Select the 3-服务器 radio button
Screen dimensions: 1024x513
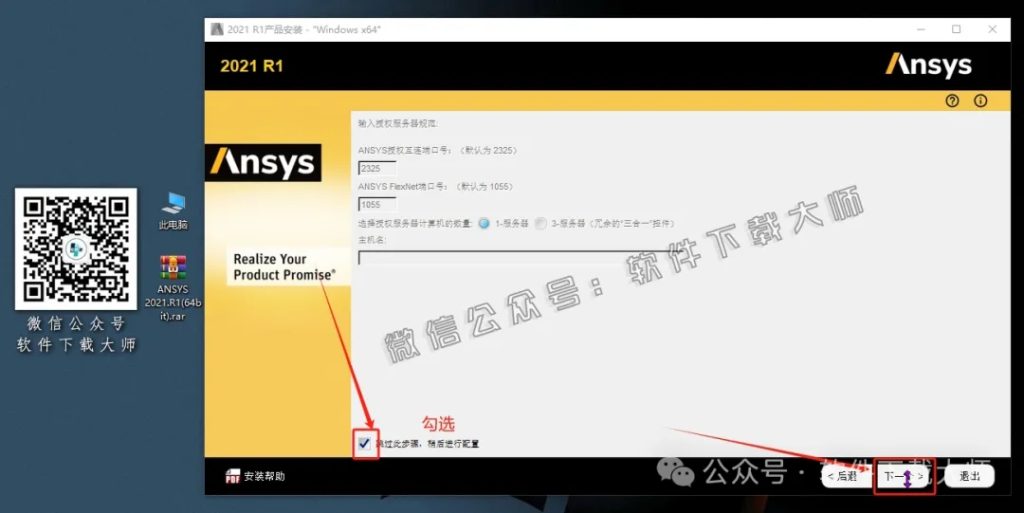click(x=540, y=223)
